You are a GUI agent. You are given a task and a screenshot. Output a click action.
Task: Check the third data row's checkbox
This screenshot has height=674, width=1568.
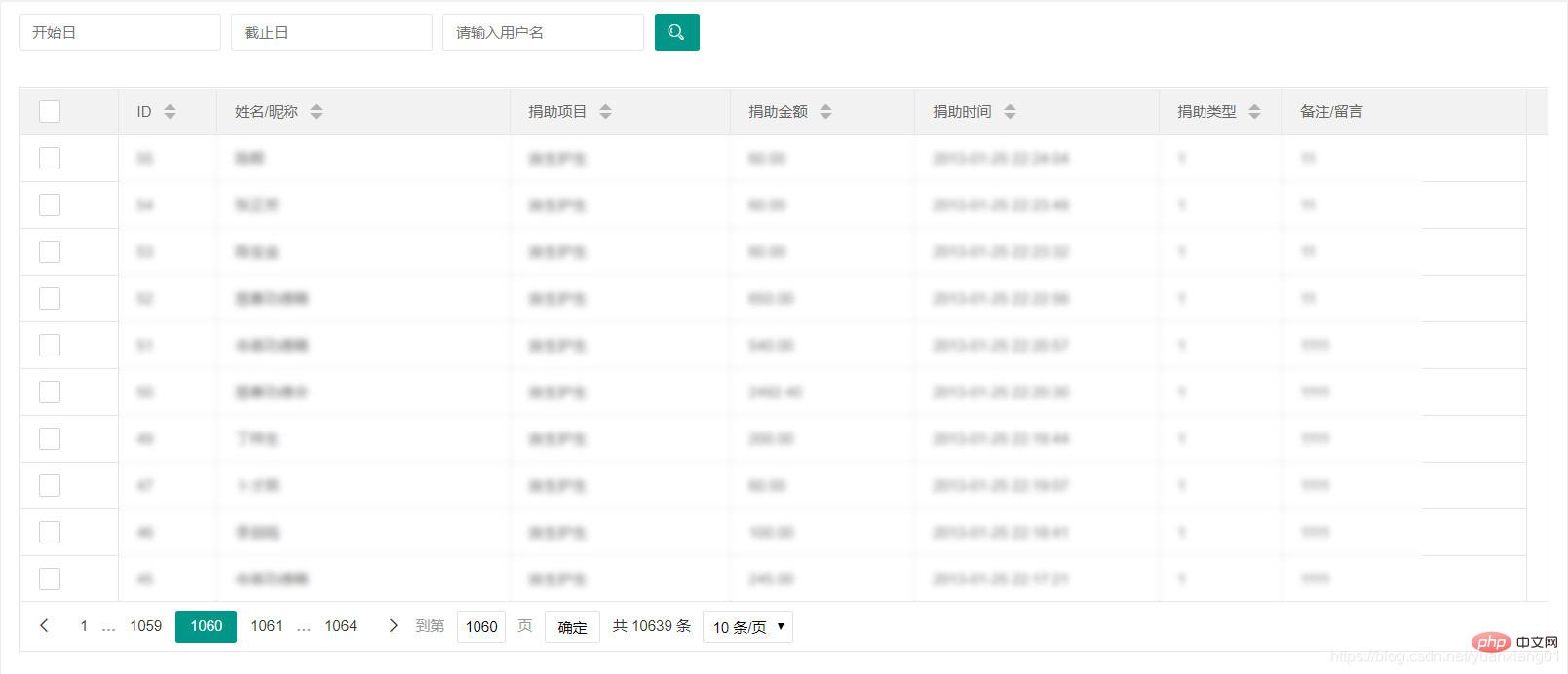[50, 252]
